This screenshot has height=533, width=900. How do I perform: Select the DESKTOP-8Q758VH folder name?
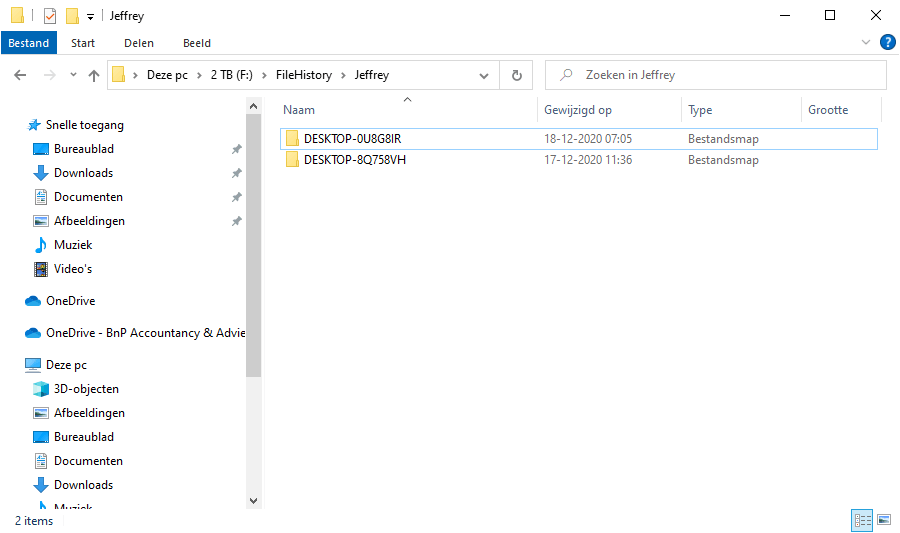pyautogui.click(x=355, y=160)
